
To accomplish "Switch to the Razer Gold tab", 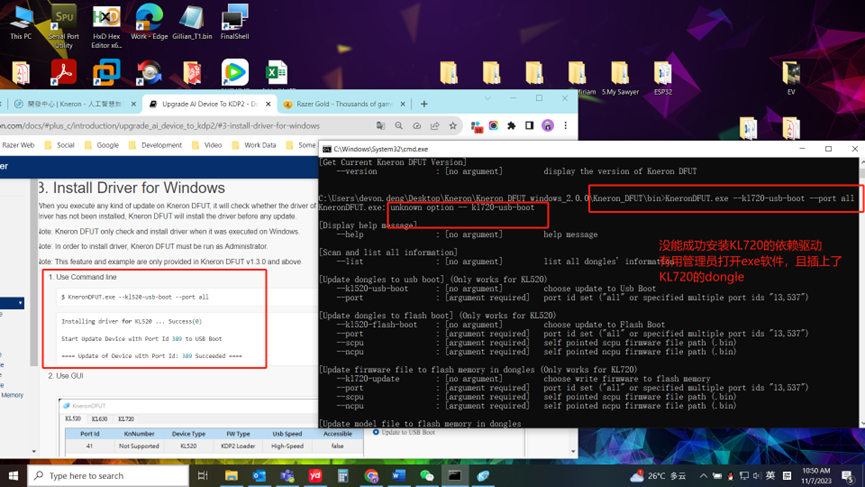I will (344, 104).
